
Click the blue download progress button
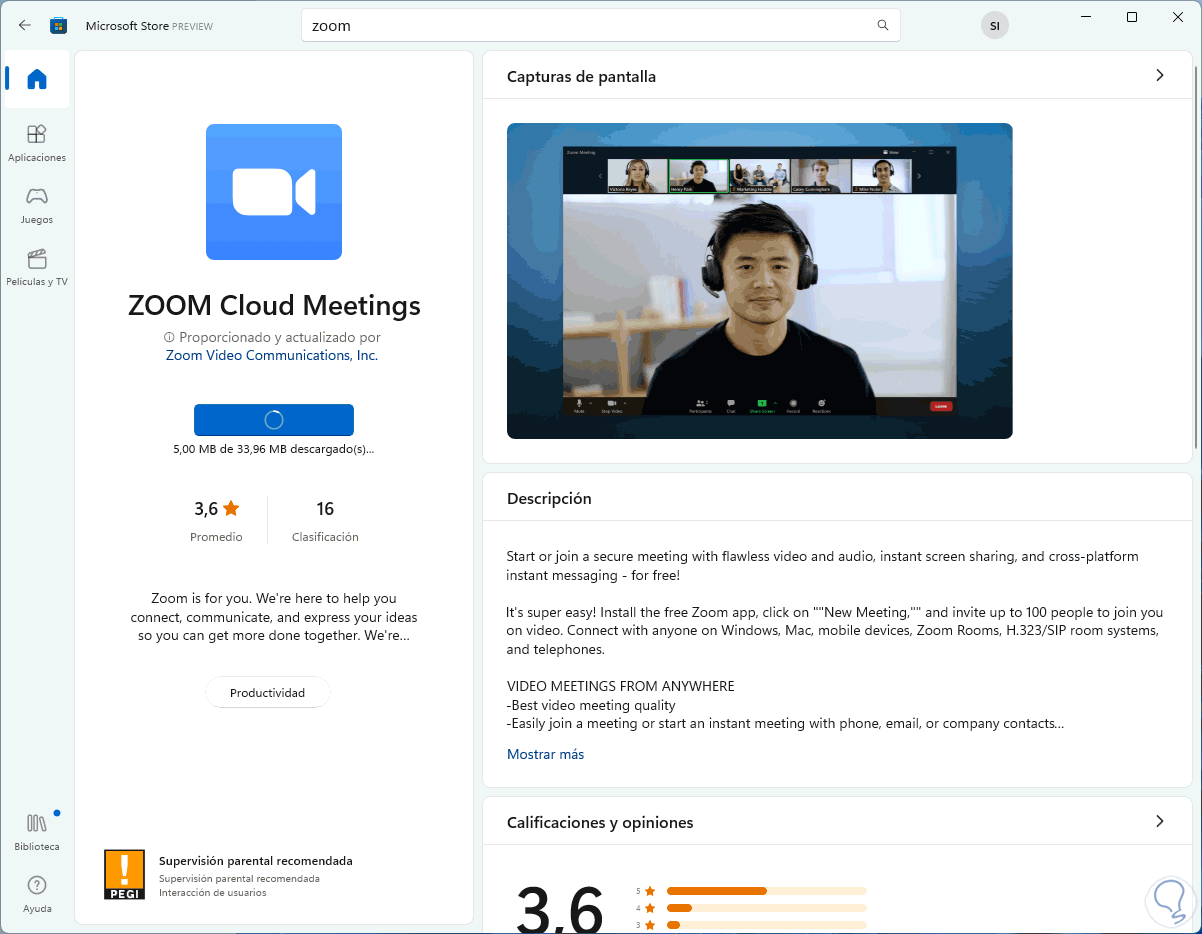tap(274, 420)
